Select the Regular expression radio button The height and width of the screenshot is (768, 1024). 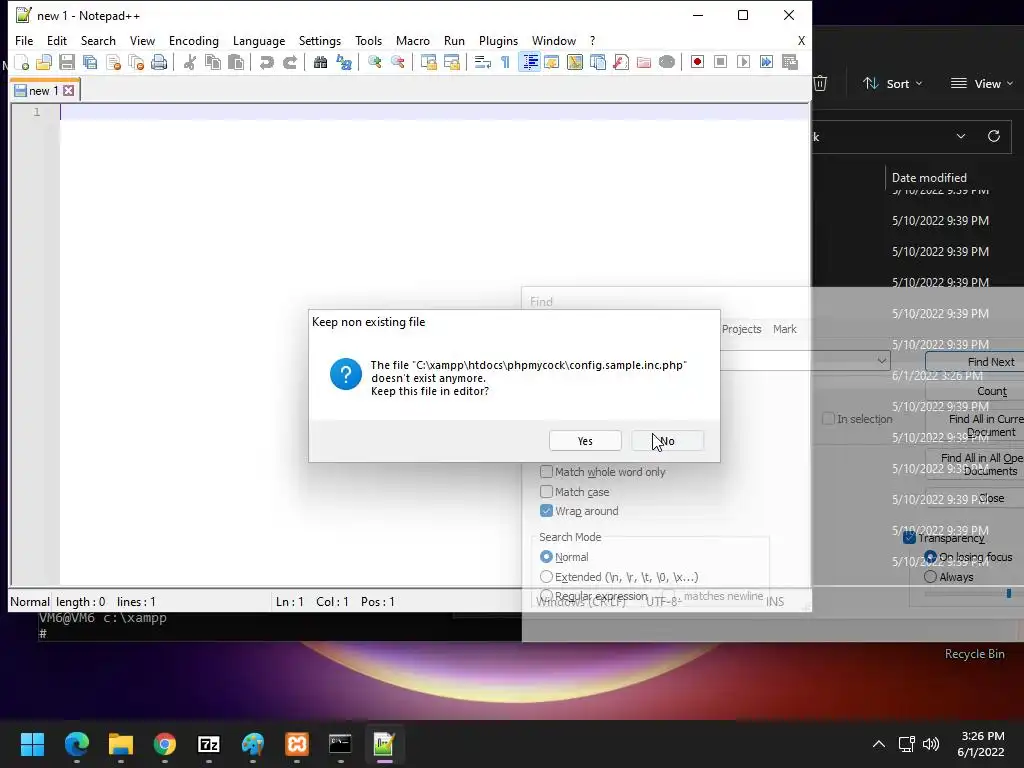click(547, 596)
